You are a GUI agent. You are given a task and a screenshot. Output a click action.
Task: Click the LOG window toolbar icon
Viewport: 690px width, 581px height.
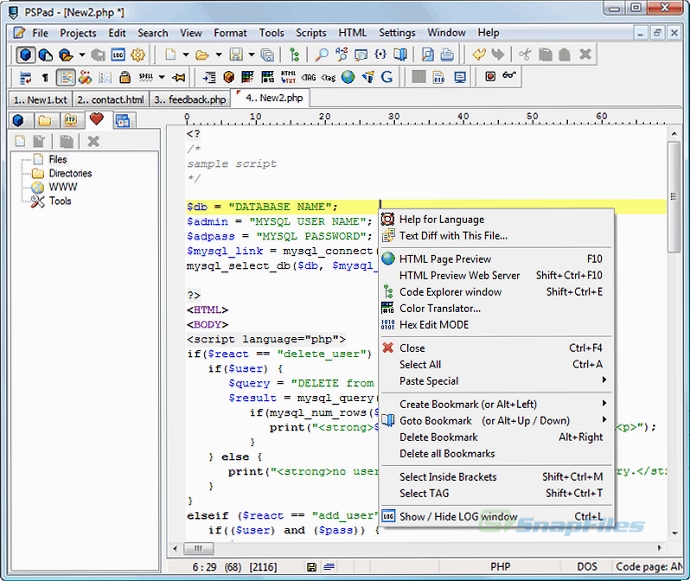click(x=117, y=55)
